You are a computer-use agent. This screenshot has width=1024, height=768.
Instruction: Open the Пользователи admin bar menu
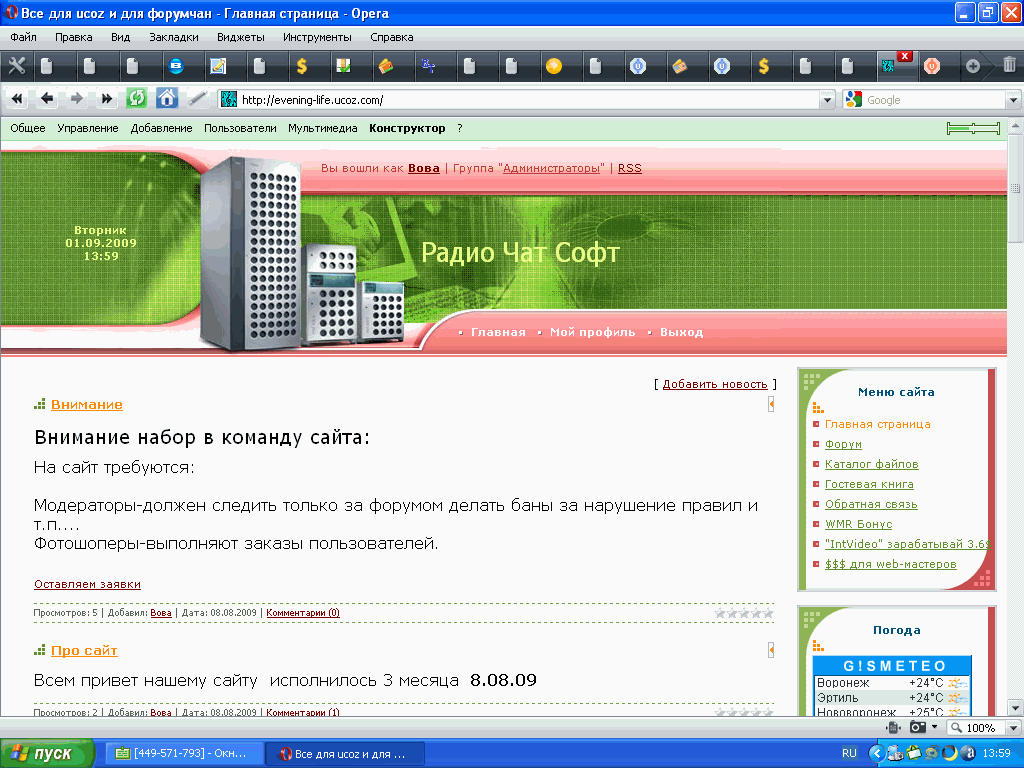coord(240,128)
